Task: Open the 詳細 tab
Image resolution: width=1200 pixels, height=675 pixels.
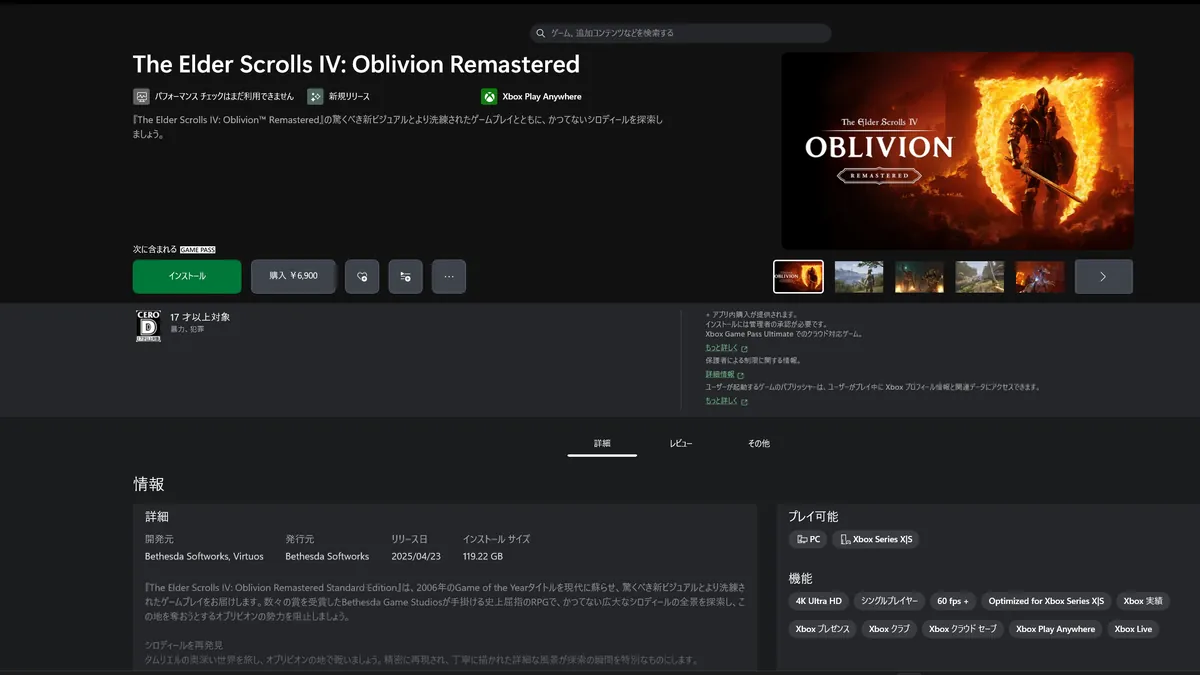Action: click(602, 443)
